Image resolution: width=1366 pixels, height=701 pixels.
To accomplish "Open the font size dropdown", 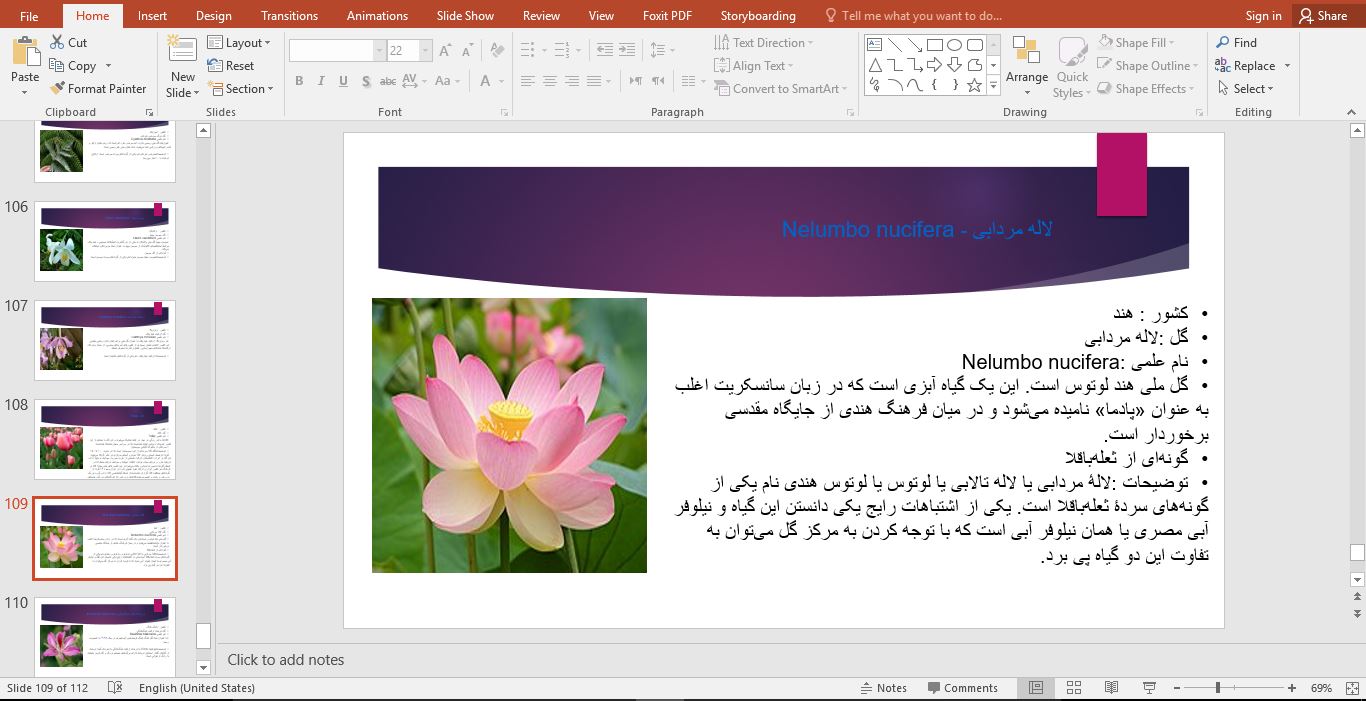I will (x=426, y=50).
